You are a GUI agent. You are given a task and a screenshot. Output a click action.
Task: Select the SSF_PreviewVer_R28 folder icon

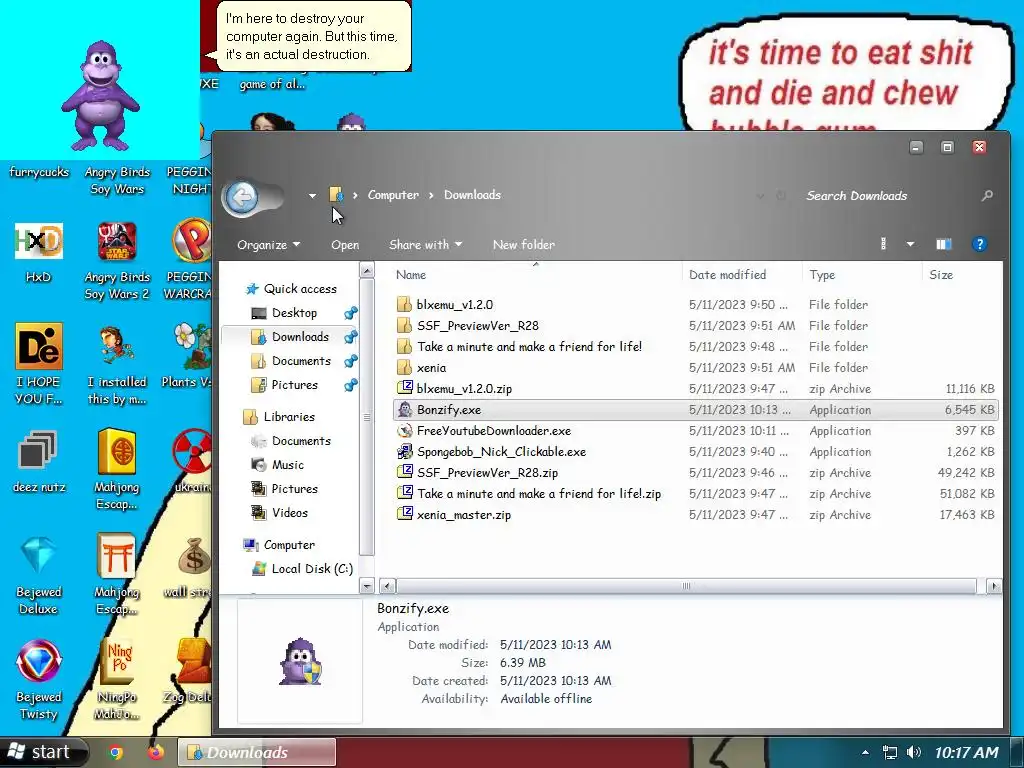(x=405, y=325)
